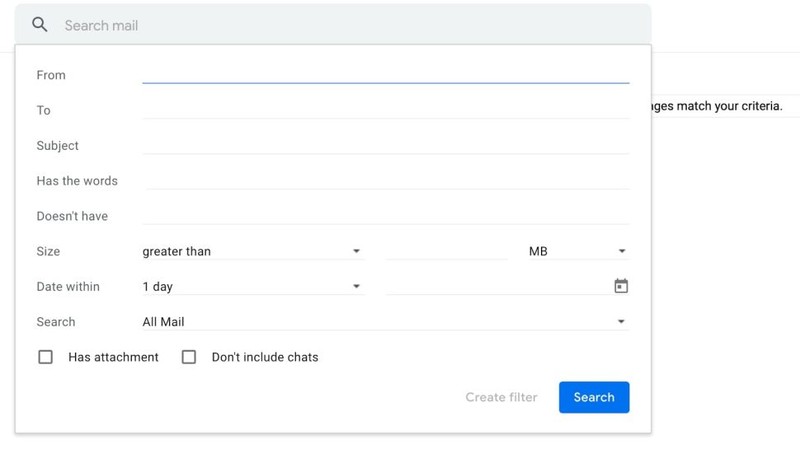Open the MB size unit dropdown
Viewport: 800px width, 449px height.
[x=577, y=252]
